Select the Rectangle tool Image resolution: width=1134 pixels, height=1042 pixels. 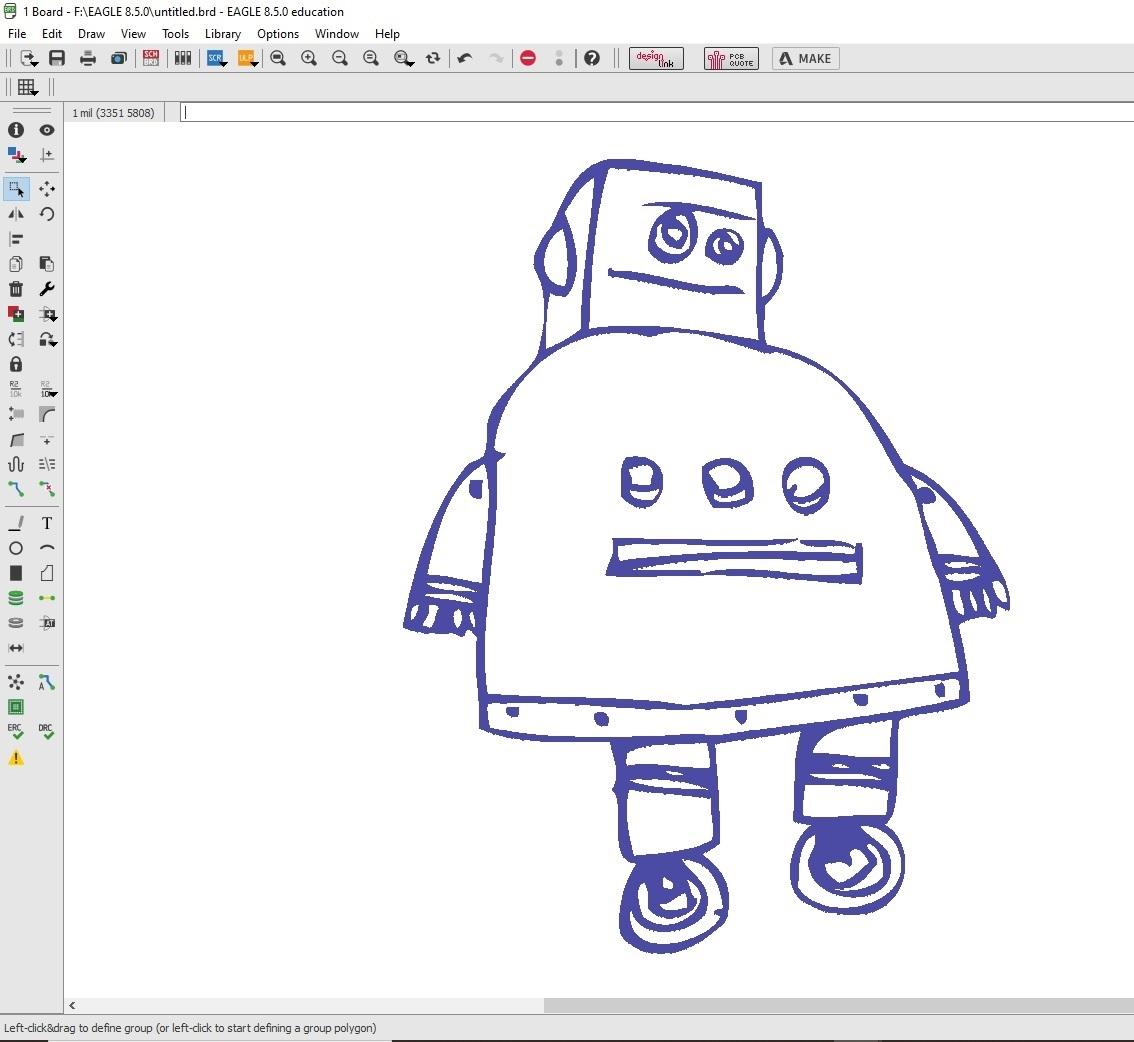[16, 573]
